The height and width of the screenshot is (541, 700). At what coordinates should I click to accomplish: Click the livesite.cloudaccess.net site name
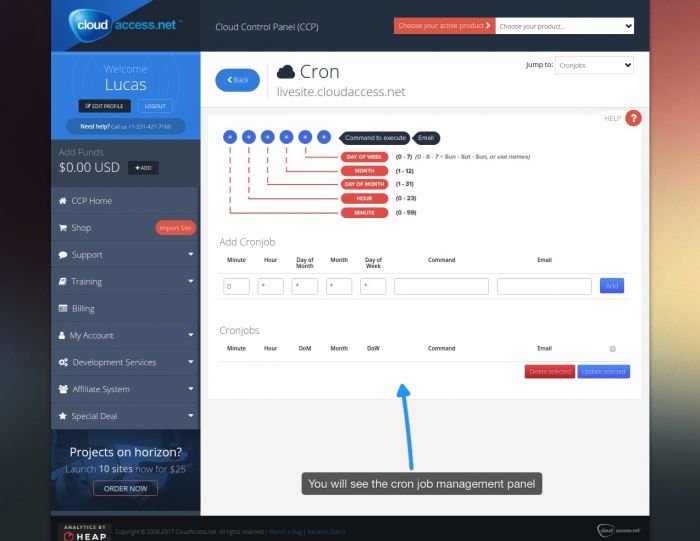[x=341, y=92]
